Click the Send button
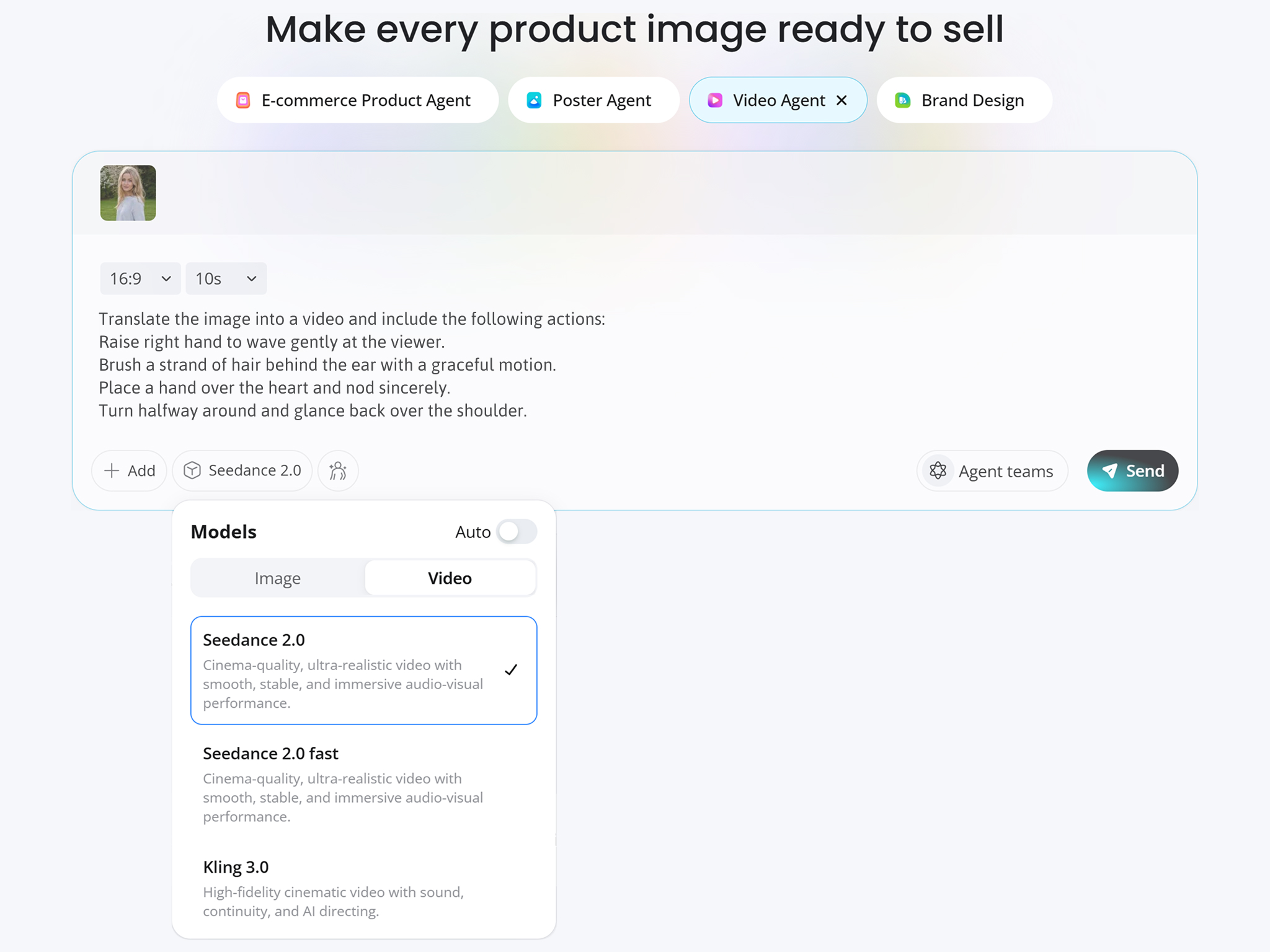The height and width of the screenshot is (952, 1270). (1132, 471)
